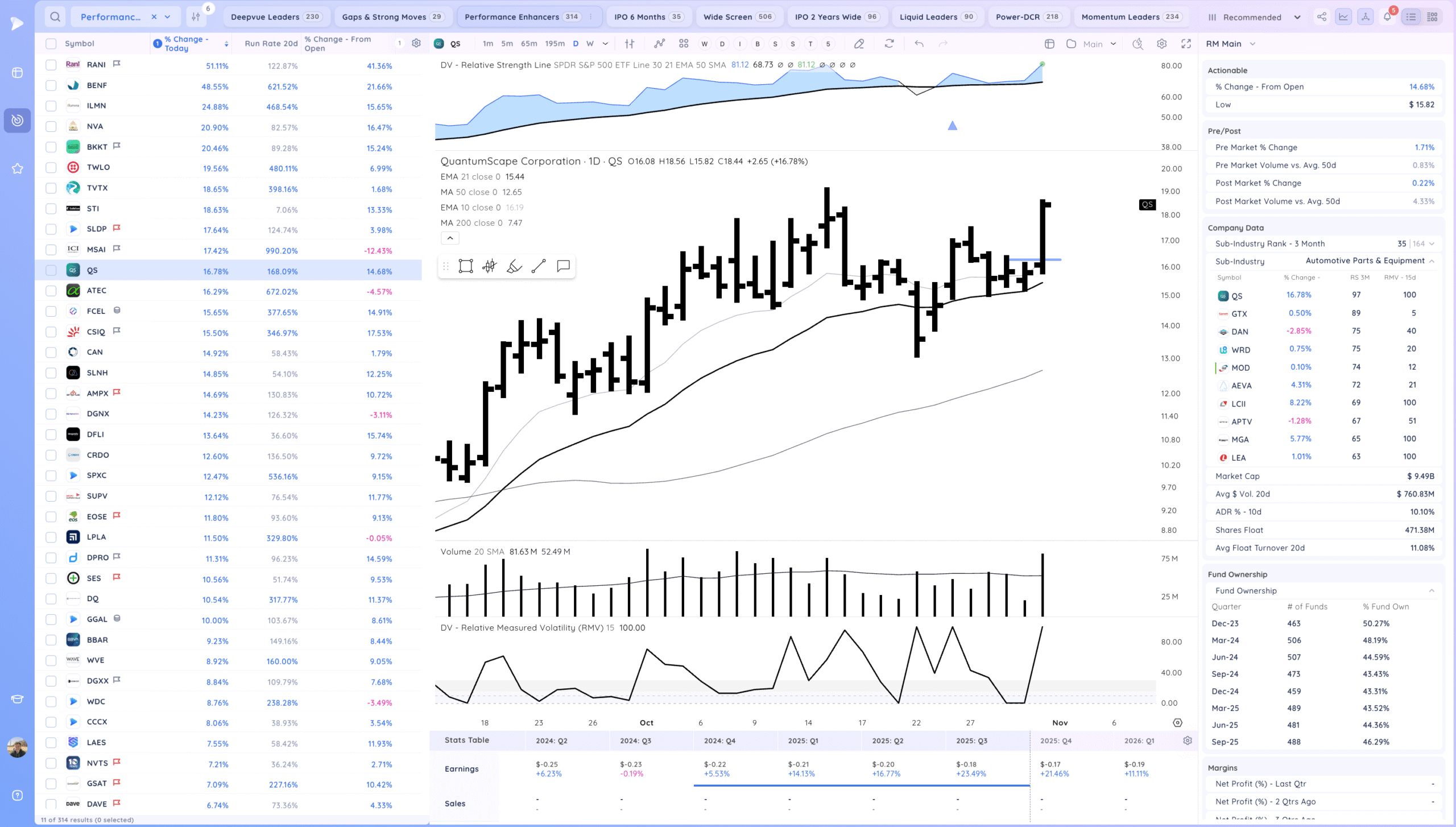Open the chart fullscreen icon
This screenshot has width=1456, height=827.
(x=1186, y=44)
